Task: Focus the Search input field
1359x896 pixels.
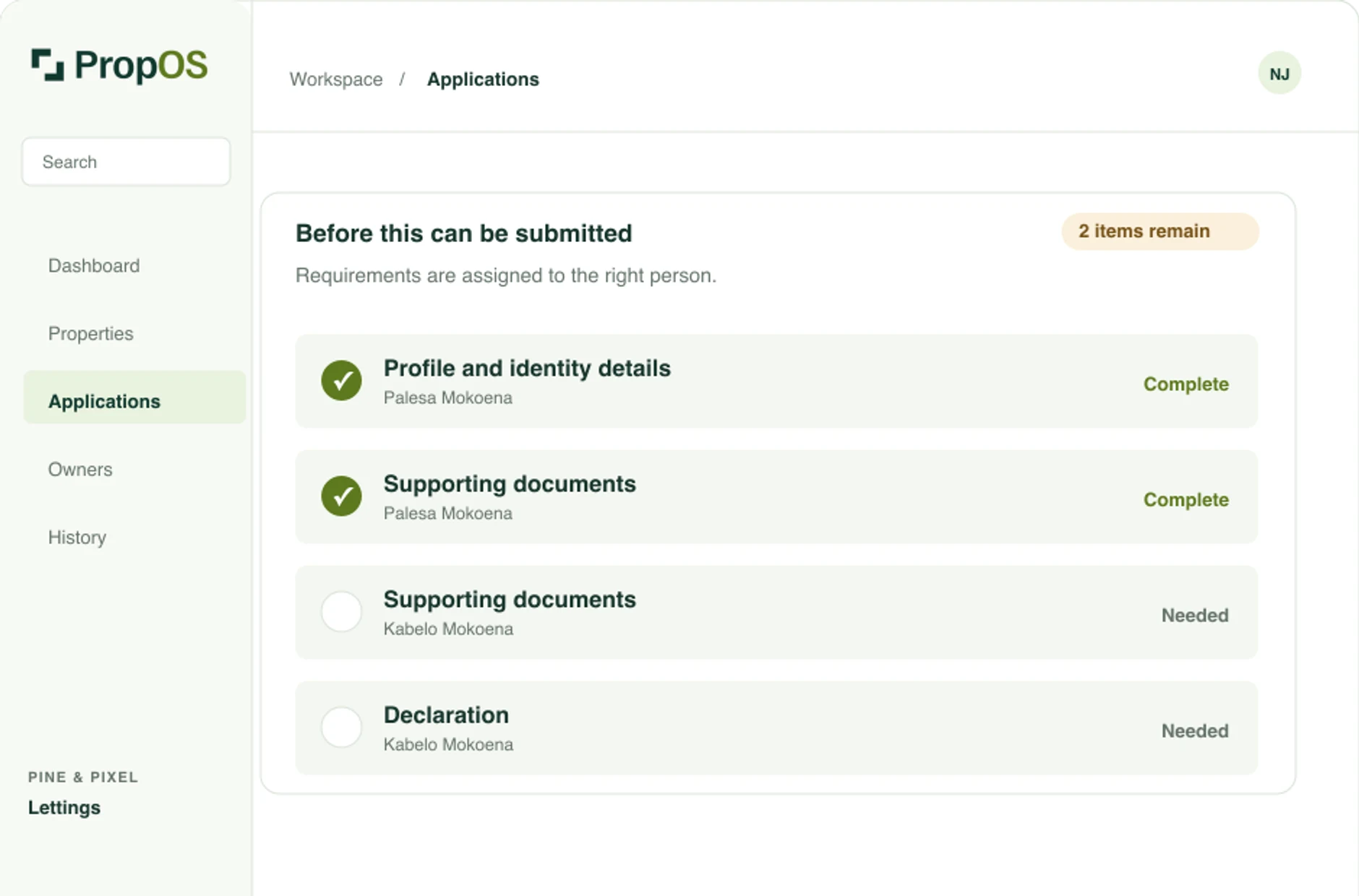Action: [127, 162]
